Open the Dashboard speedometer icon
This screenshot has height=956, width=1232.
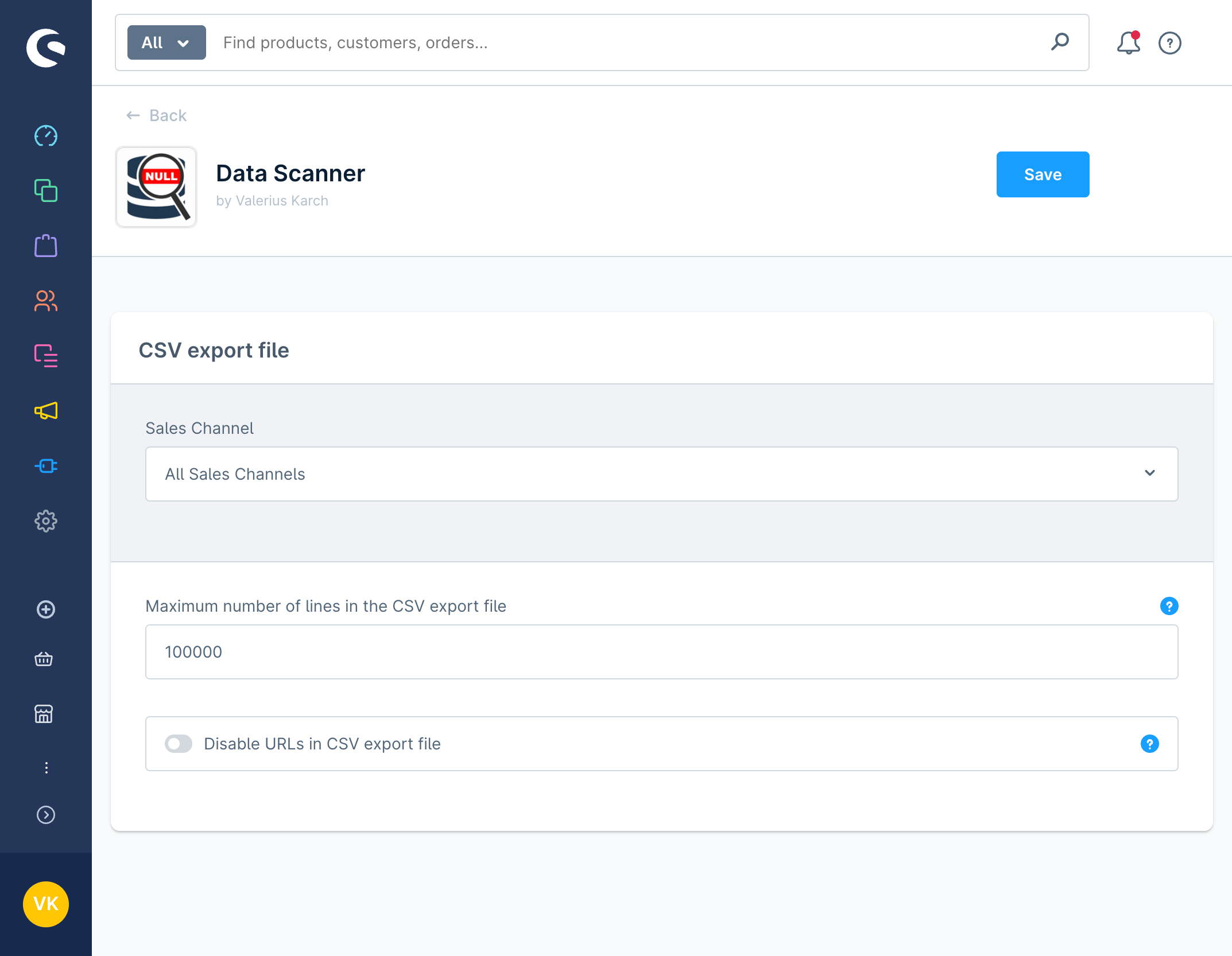point(46,136)
